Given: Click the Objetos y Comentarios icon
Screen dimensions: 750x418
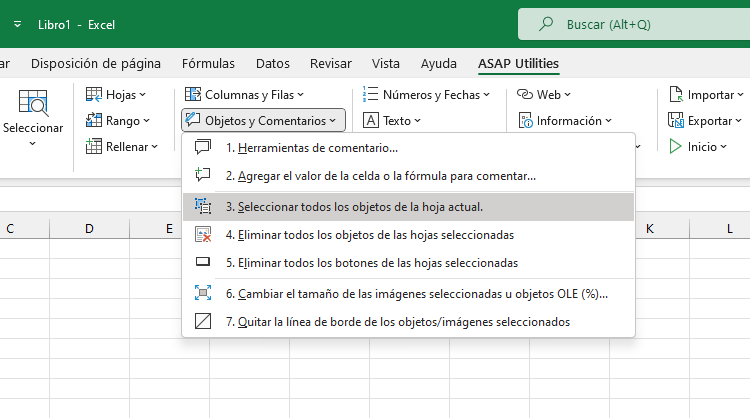Looking at the screenshot, I should coord(193,120).
